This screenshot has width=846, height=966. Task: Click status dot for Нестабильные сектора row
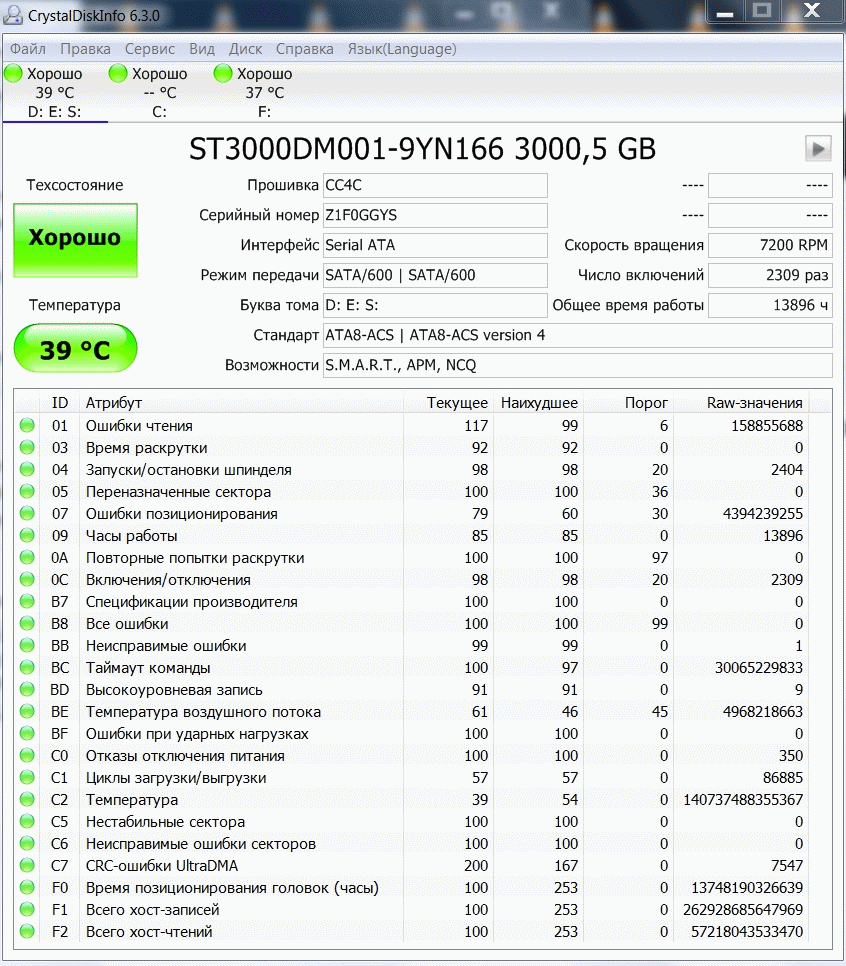click(27, 821)
